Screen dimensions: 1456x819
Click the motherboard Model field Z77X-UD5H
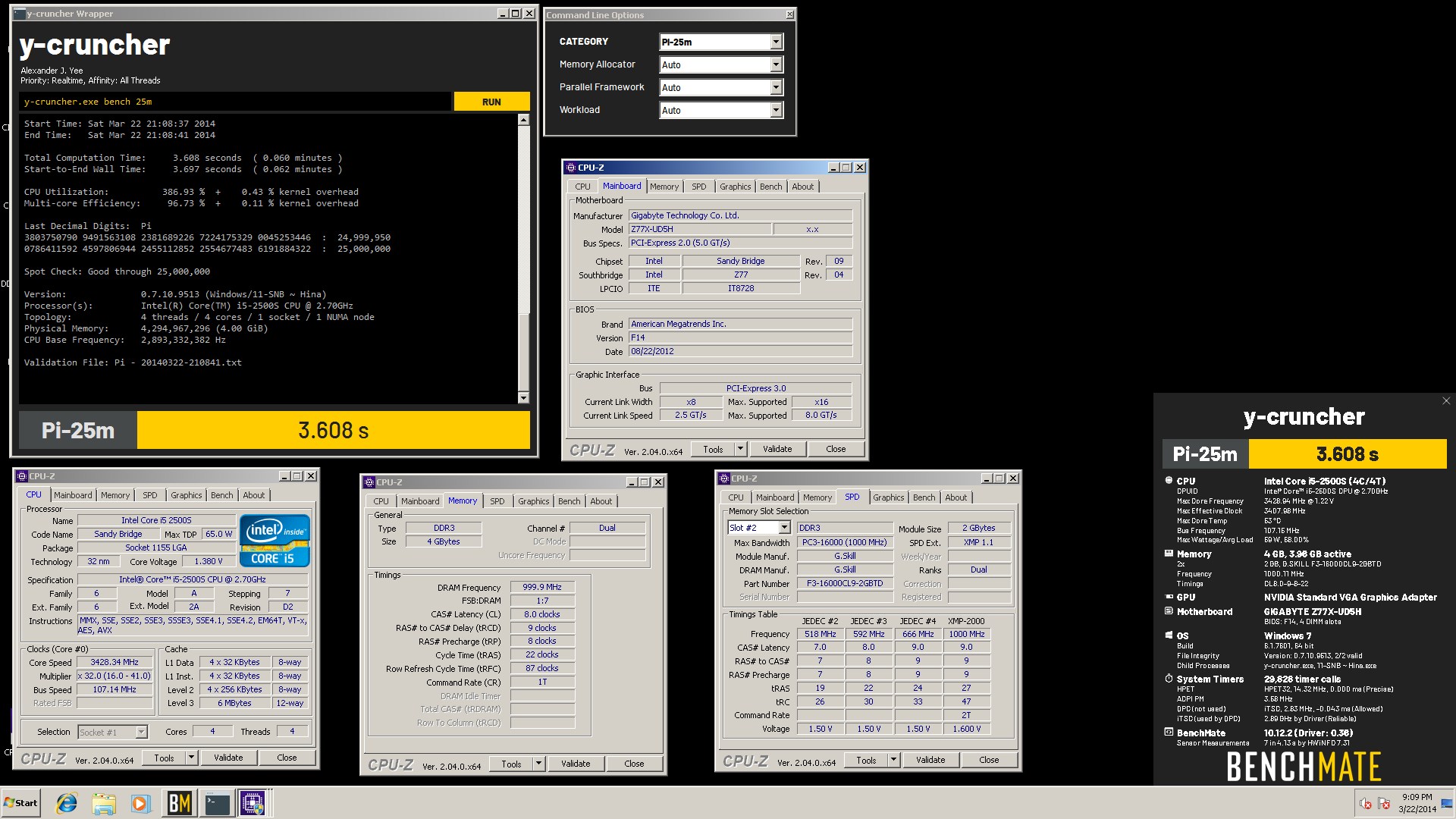[700, 229]
